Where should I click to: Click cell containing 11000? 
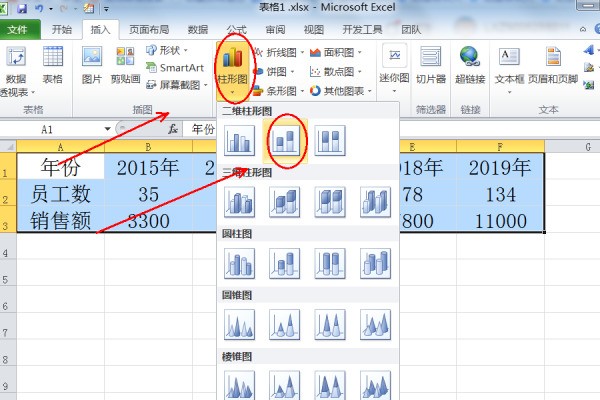(x=500, y=220)
